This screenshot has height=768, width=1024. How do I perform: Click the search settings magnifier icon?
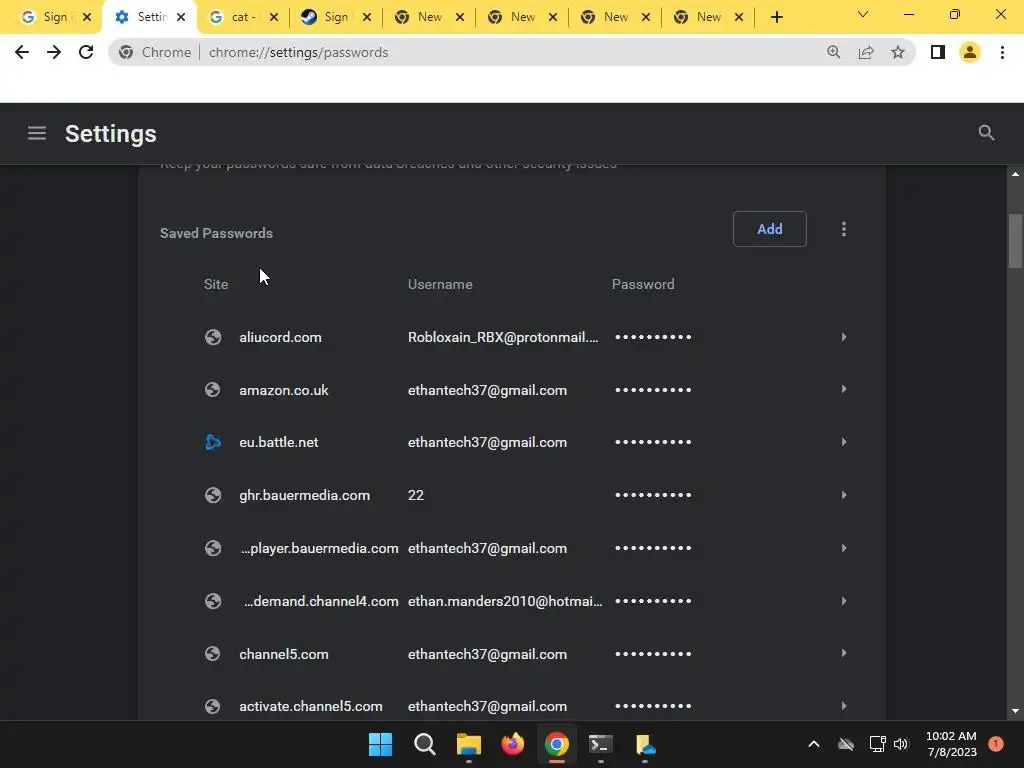[986, 133]
